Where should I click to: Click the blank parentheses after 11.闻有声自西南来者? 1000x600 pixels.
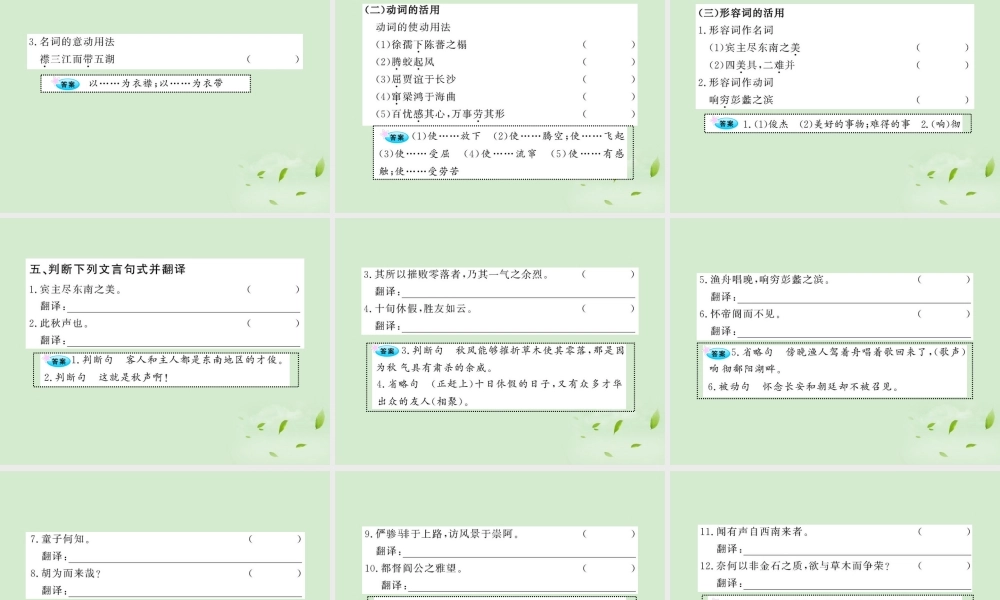pos(945,531)
